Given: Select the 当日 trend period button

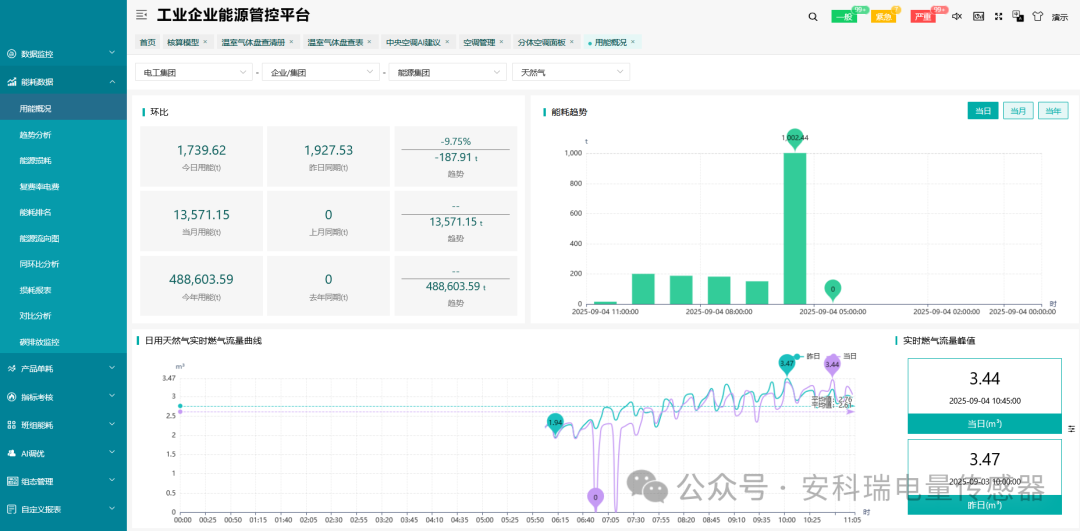Looking at the screenshot, I should (983, 111).
